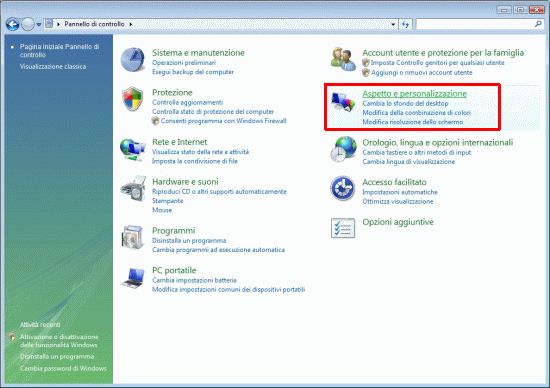
Task: Click Riproduci CD o altri supporti automaticamente
Action: coord(219,192)
